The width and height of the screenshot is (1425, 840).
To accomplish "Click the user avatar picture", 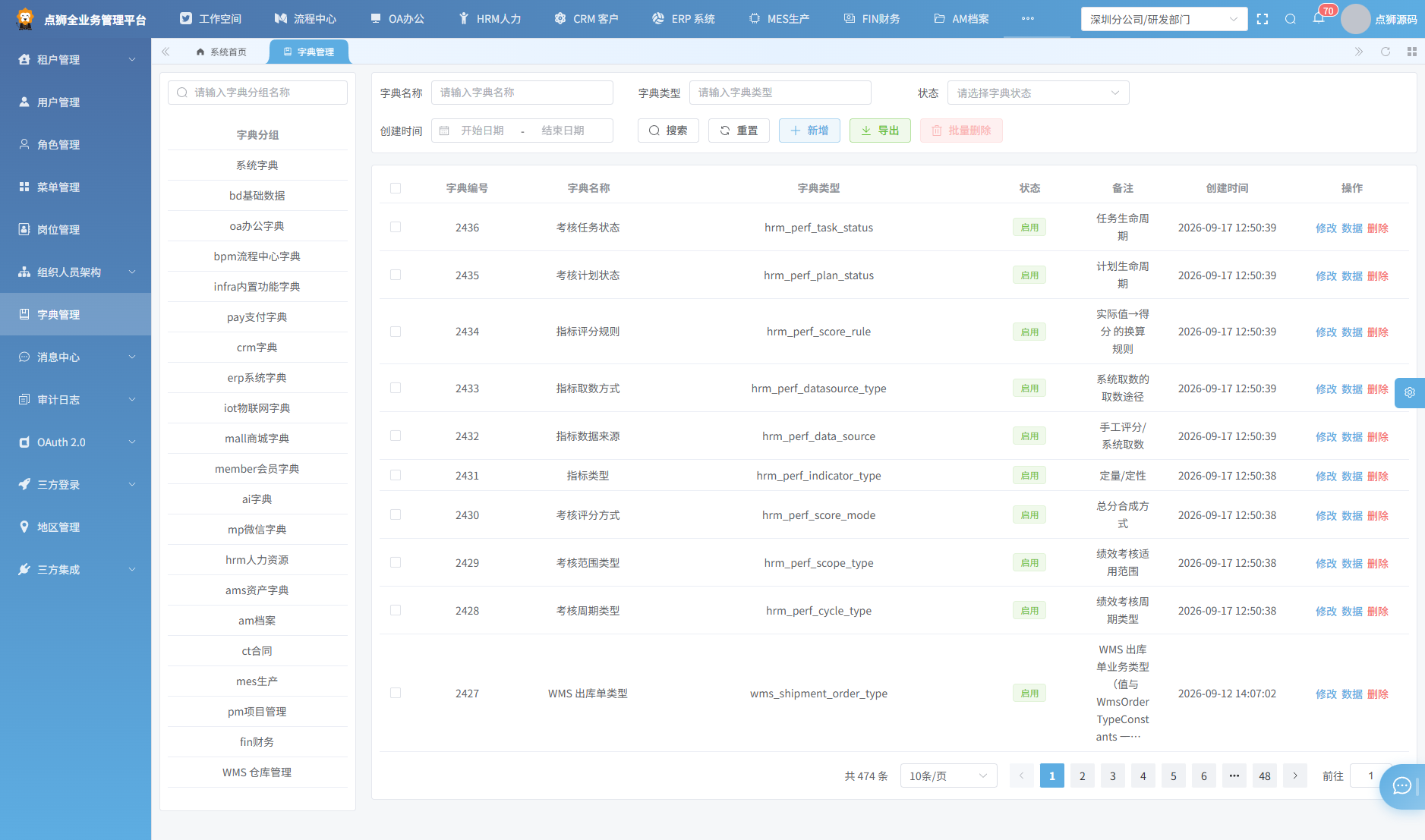I will coord(1356,19).
